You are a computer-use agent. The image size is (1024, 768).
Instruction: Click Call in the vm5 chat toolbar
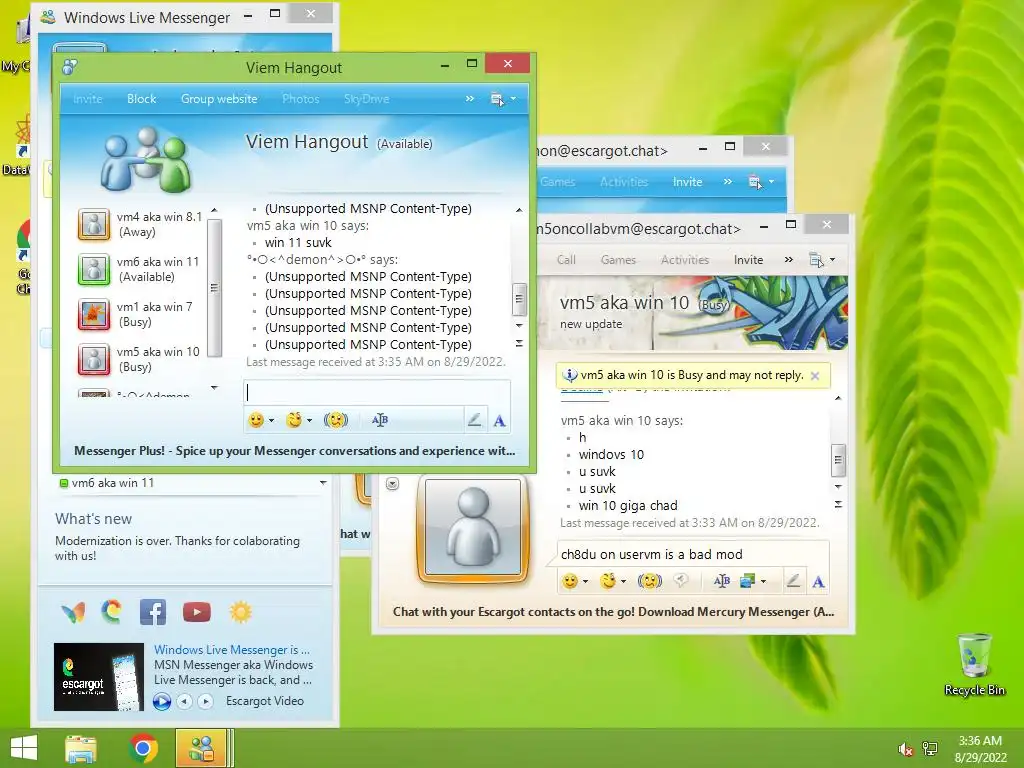click(566, 260)
